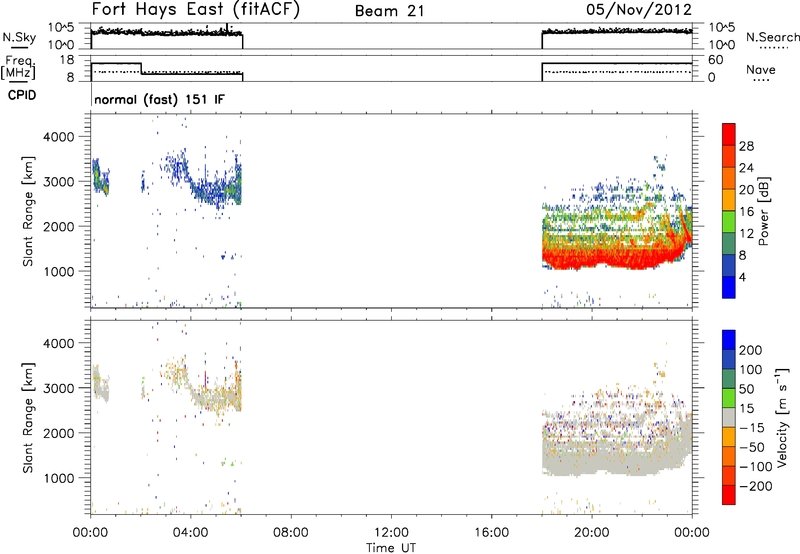Viewport: 800px width, 554px height.
Task: Click the "60" tick on the Nave axis
Action: coord(715,60)
